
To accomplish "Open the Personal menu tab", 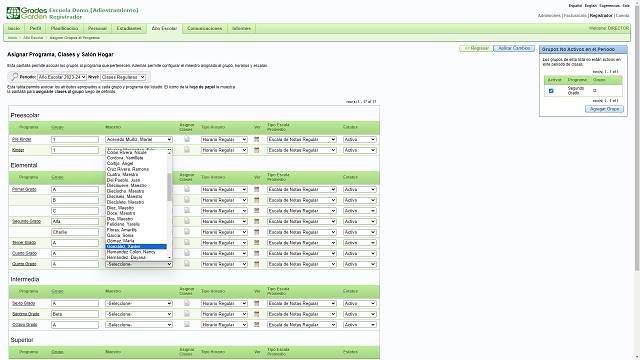I will 97,29.
